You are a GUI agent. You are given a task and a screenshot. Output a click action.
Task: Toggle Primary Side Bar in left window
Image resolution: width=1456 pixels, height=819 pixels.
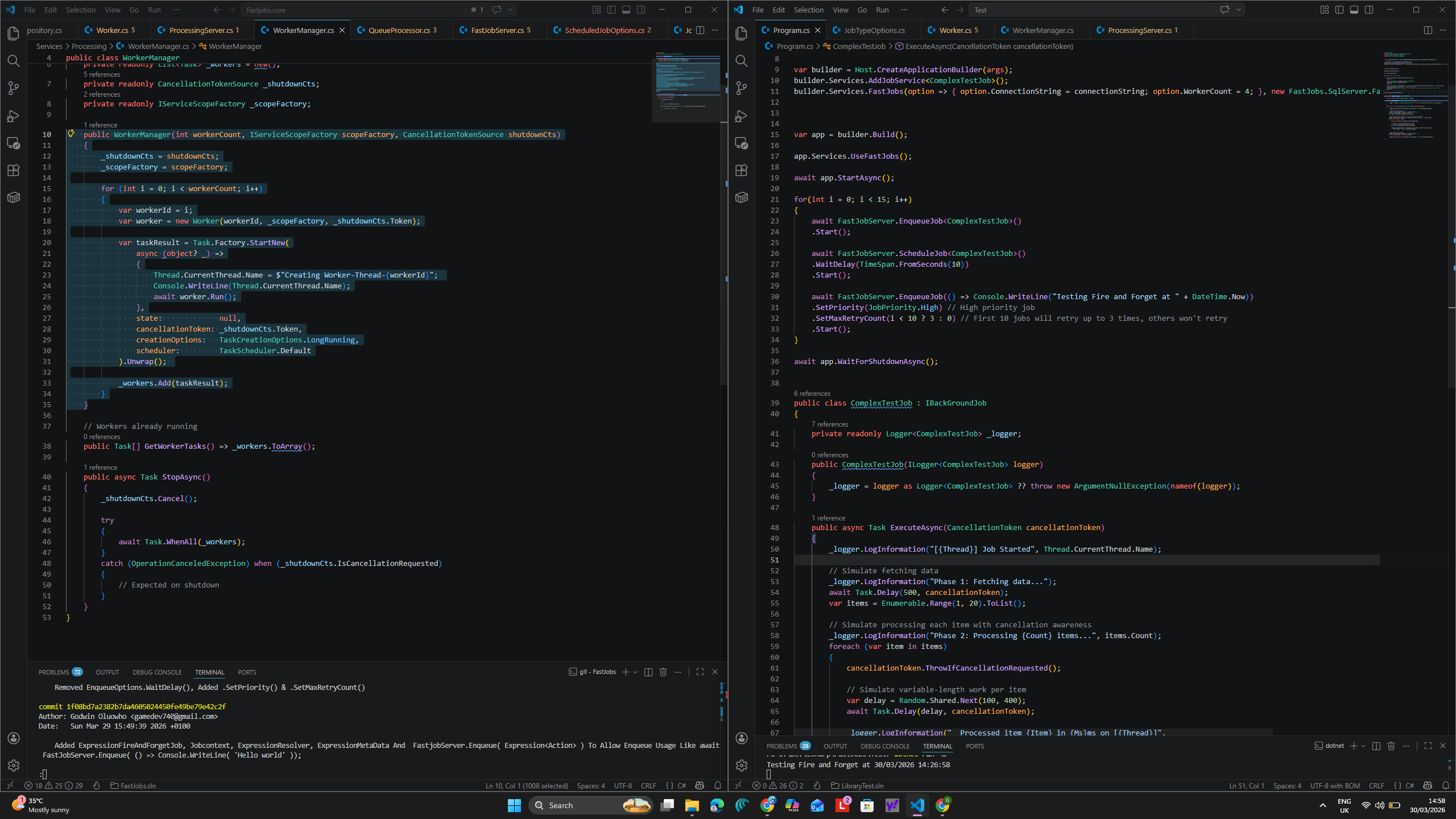(611, 10)
